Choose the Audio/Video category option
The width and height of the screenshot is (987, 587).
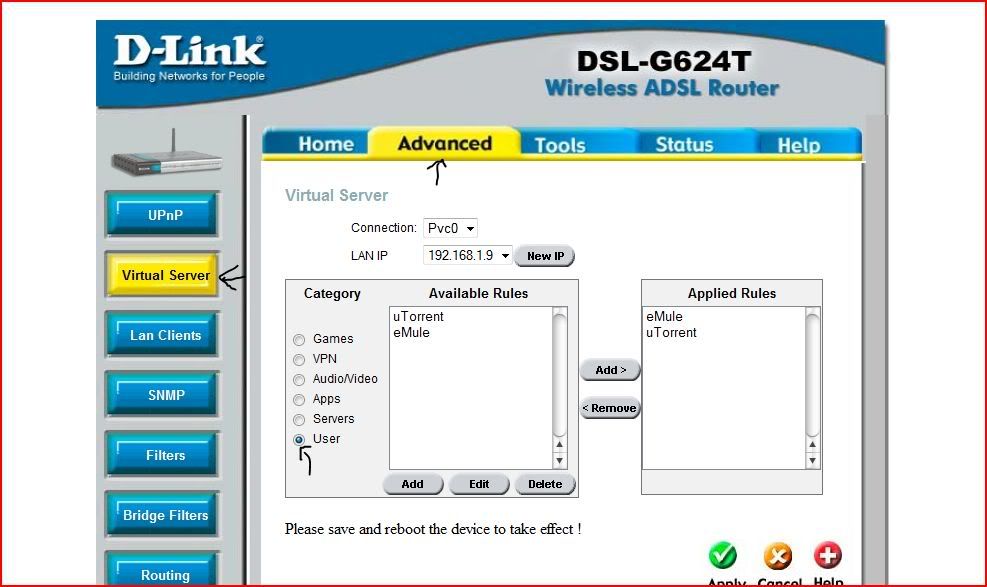(299, 380)
